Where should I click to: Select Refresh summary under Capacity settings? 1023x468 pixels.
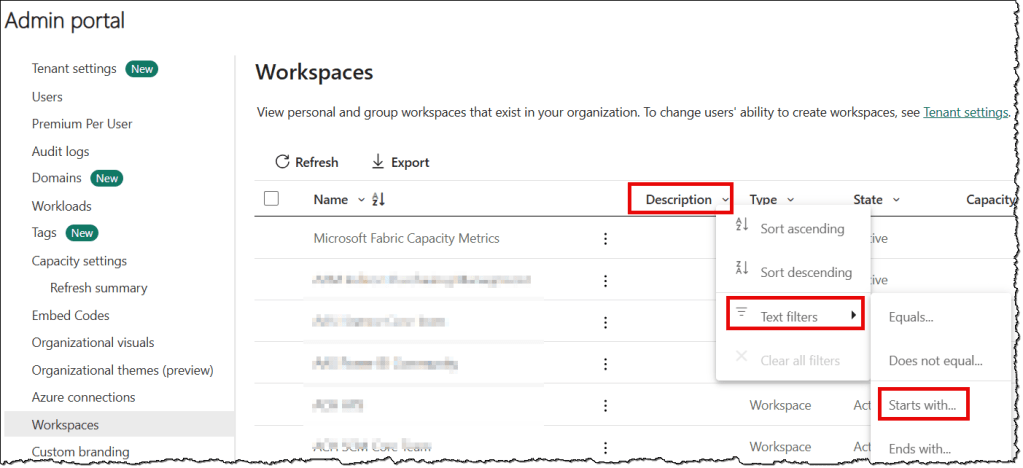98,288
